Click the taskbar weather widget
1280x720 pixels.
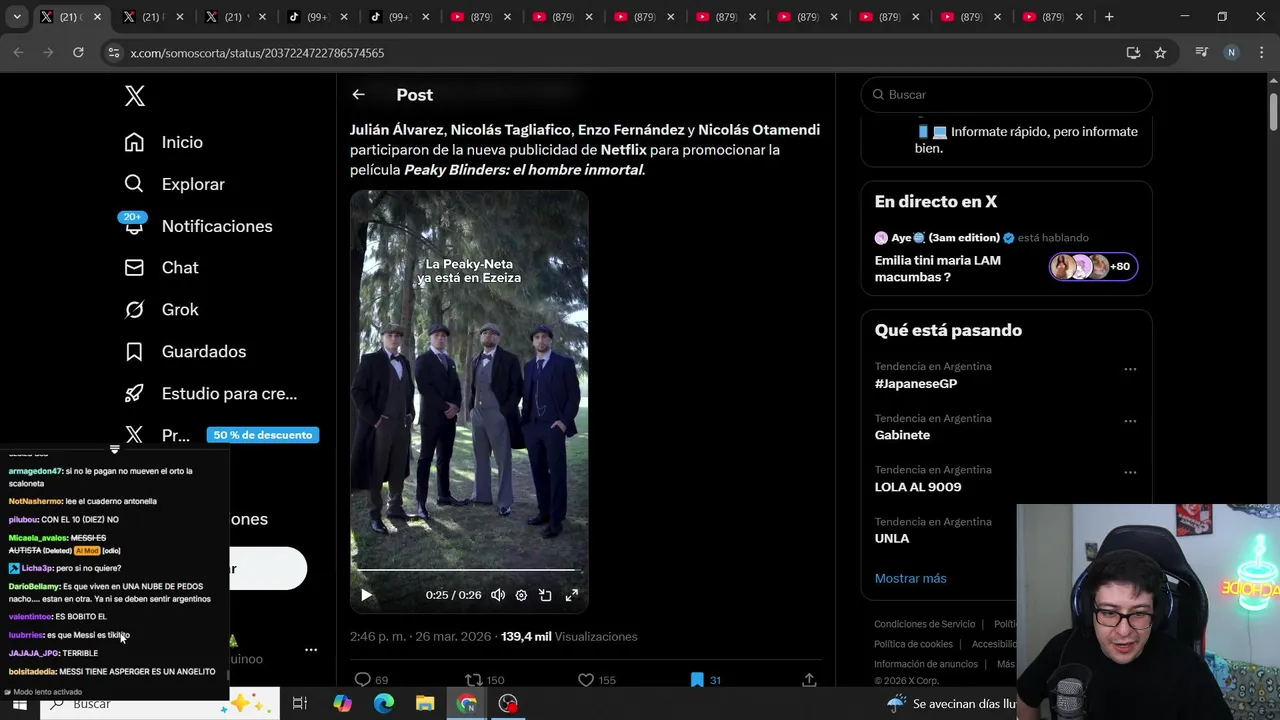[950, 704]
